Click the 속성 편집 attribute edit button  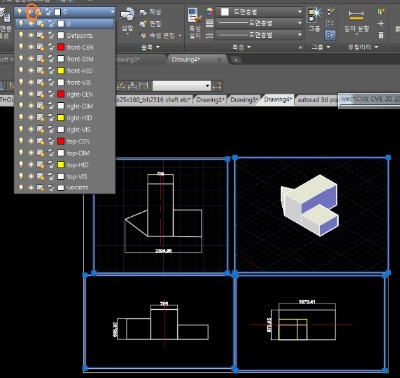[161, 36]
